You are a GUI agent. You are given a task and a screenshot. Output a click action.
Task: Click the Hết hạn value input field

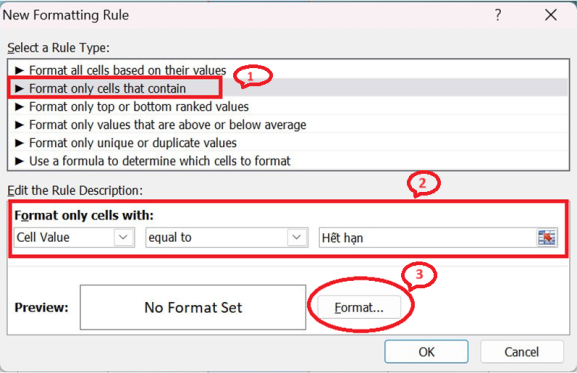[x=428, y=237]
